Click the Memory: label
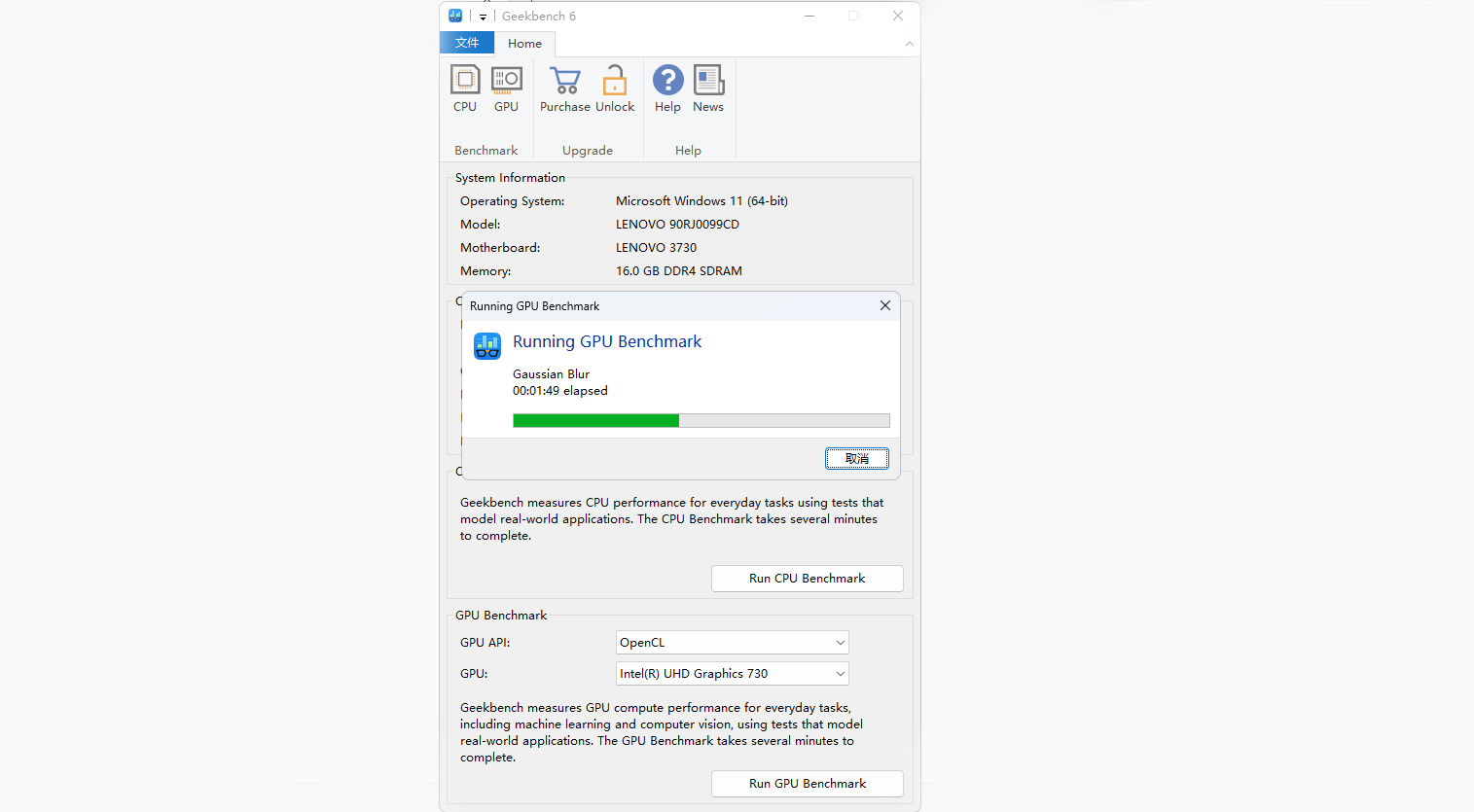 [485, 271]
